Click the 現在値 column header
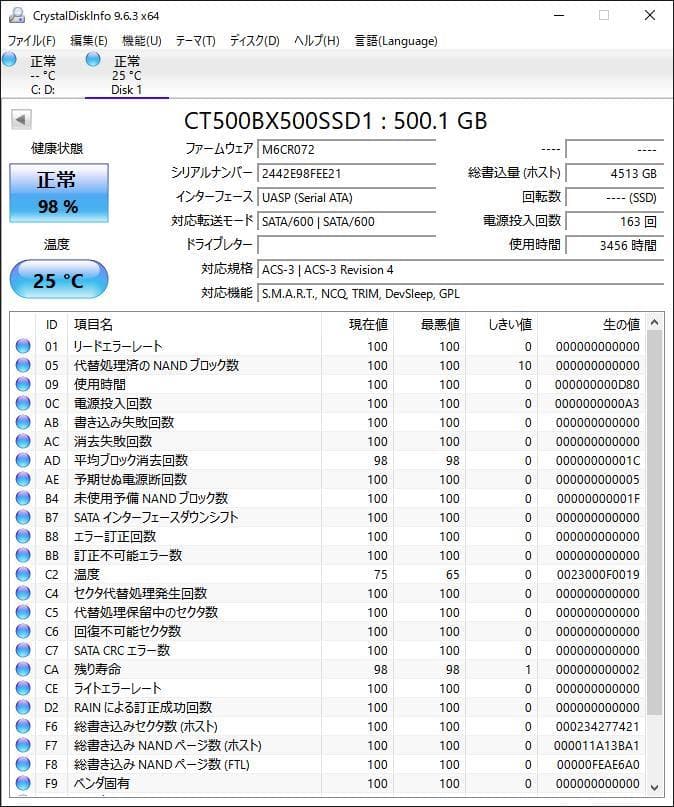 pos(358,325)
